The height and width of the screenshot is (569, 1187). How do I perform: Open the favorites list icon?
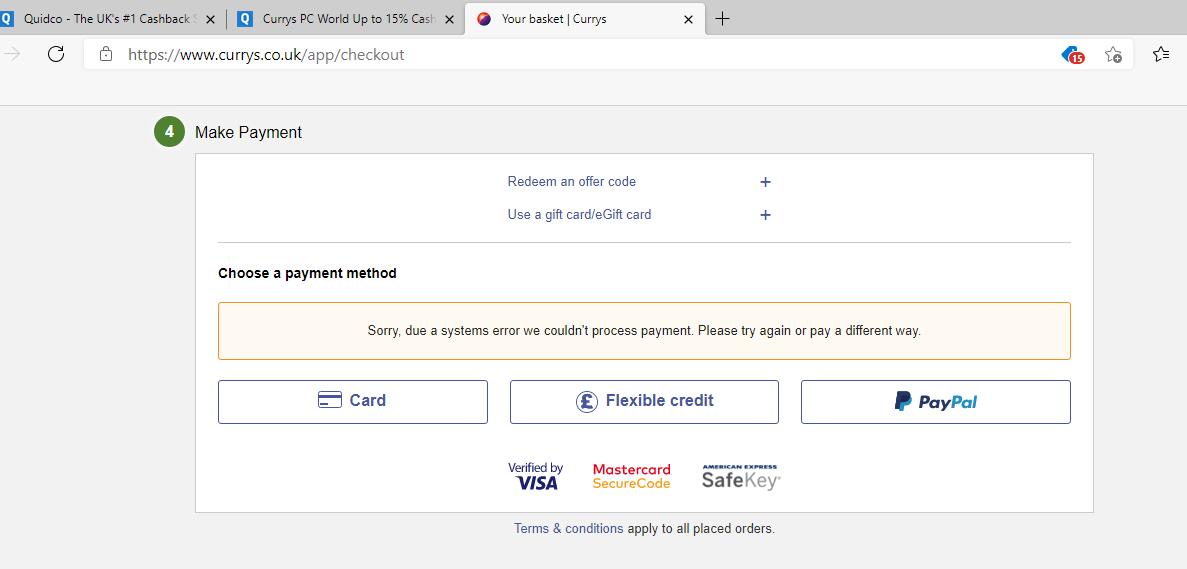(1160, 55)
